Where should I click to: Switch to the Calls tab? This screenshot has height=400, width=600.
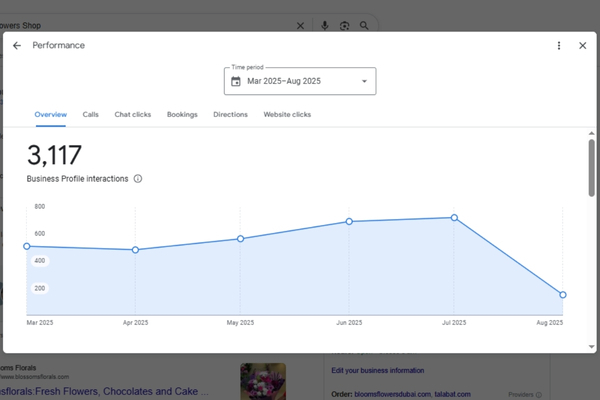pyautogui.click(x=90, y=115)
